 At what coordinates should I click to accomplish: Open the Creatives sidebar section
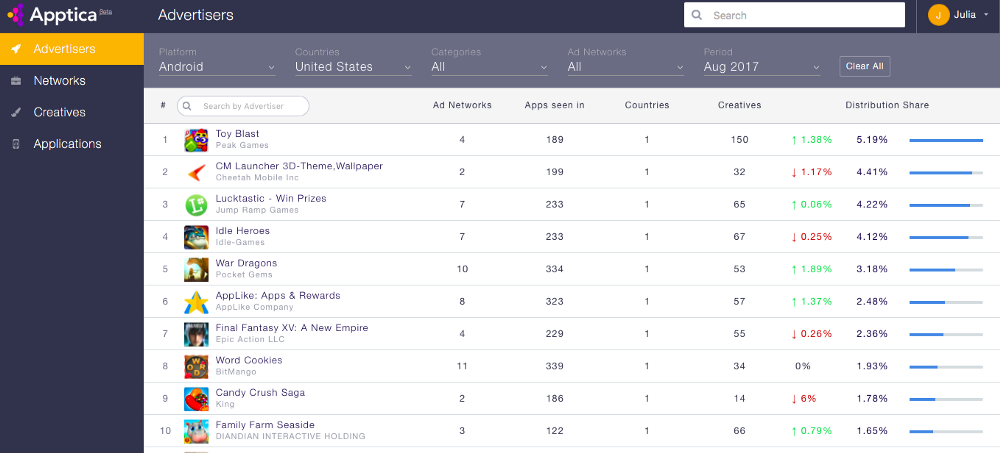[72, 112]
